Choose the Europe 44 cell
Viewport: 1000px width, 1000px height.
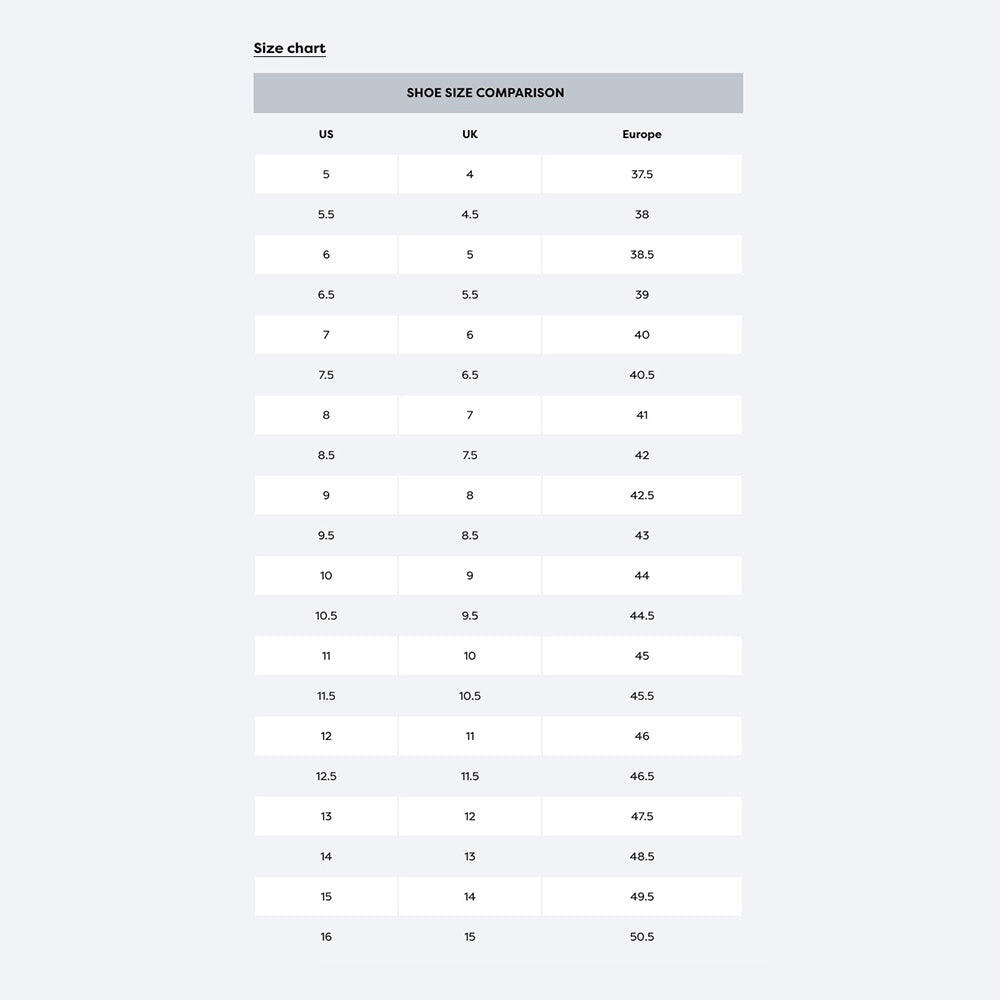[x=642, y=576]
